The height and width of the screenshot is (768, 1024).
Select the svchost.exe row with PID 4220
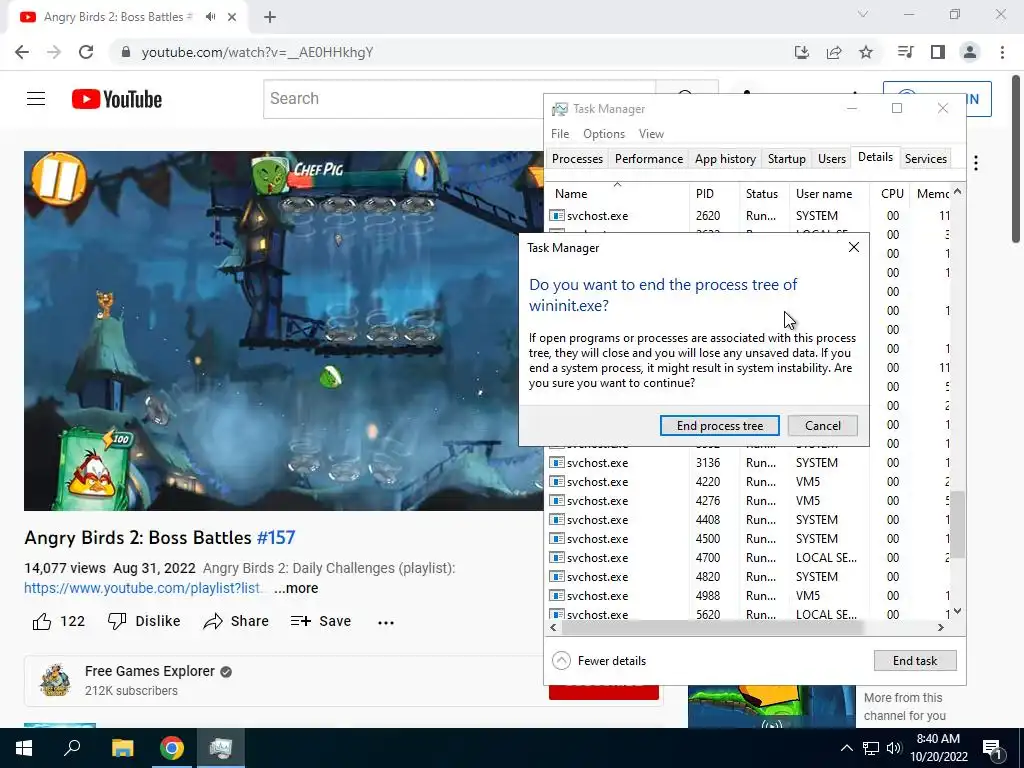pos(747,482)
